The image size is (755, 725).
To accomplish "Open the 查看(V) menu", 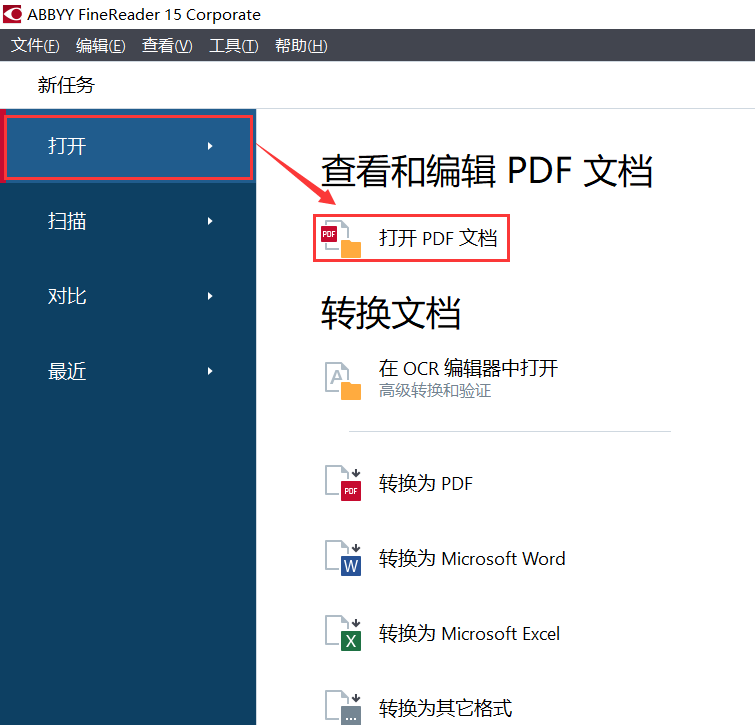I will tap(167, 46).
